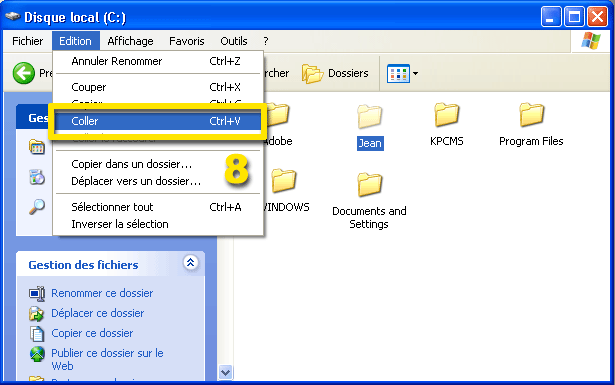Image resolution: width=615 pixels, height=385 pixels.
Task: Minimize the Disque local (C:) window
Action: 550,17
